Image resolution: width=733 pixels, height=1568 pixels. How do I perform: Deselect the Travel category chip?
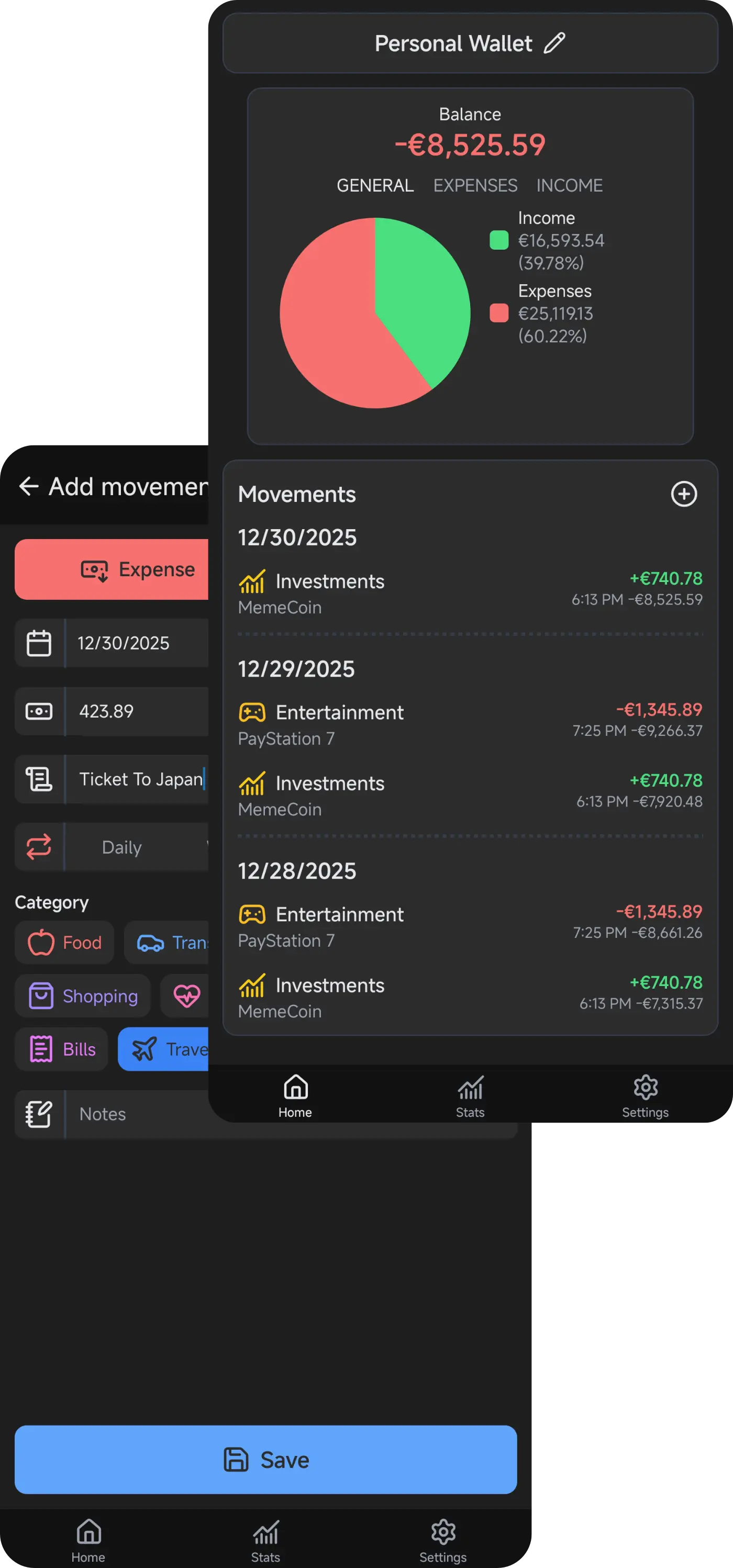[171, 1049]
